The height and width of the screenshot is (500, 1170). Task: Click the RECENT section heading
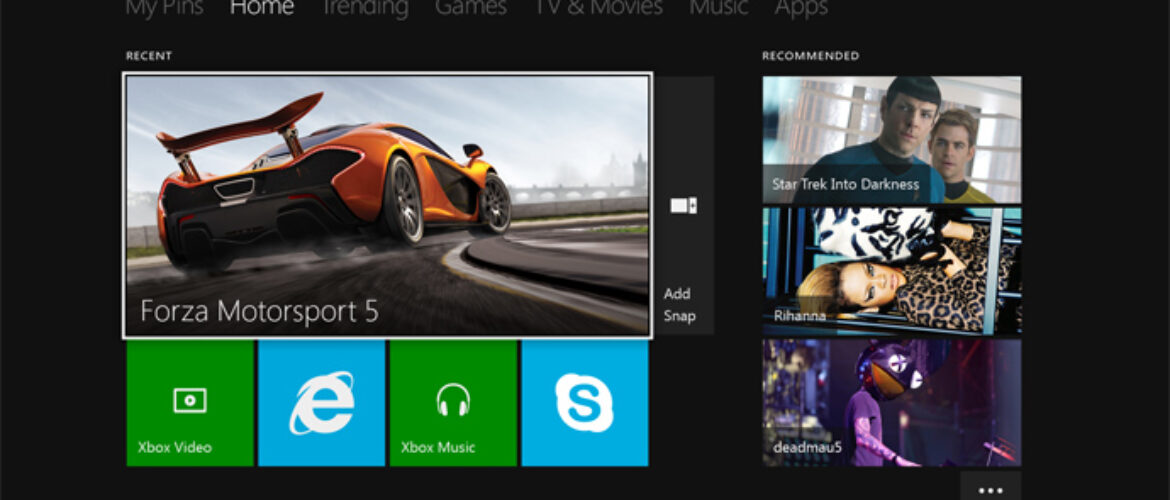click(148, 56)
